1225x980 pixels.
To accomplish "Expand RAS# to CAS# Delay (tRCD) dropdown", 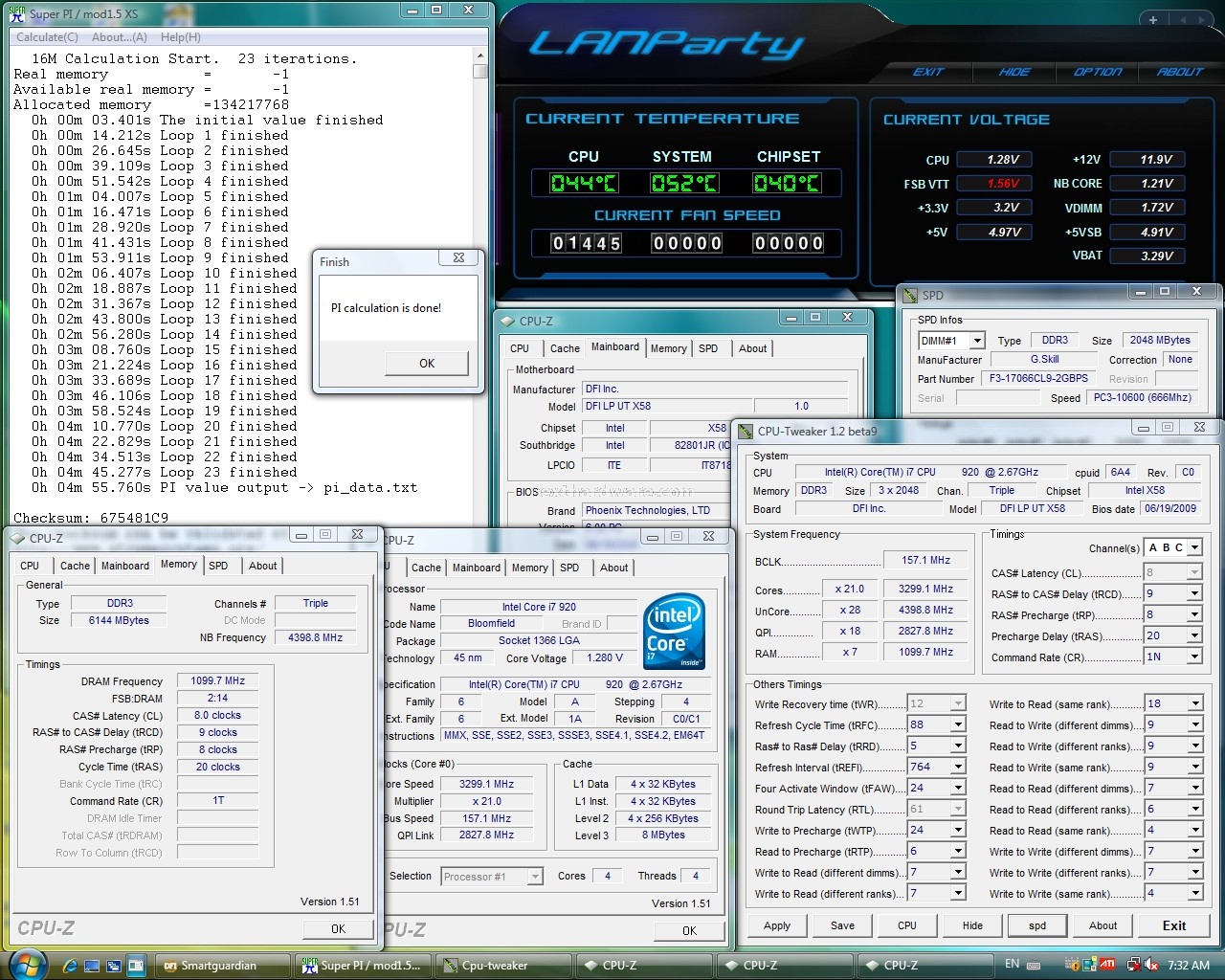I will pos(1194,594).
